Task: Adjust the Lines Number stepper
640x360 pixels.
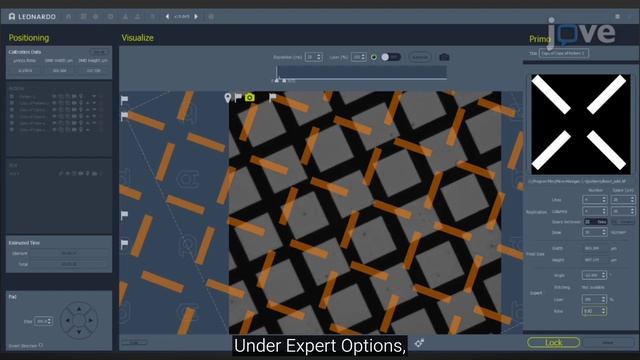Action: click(x=594, y=200)
